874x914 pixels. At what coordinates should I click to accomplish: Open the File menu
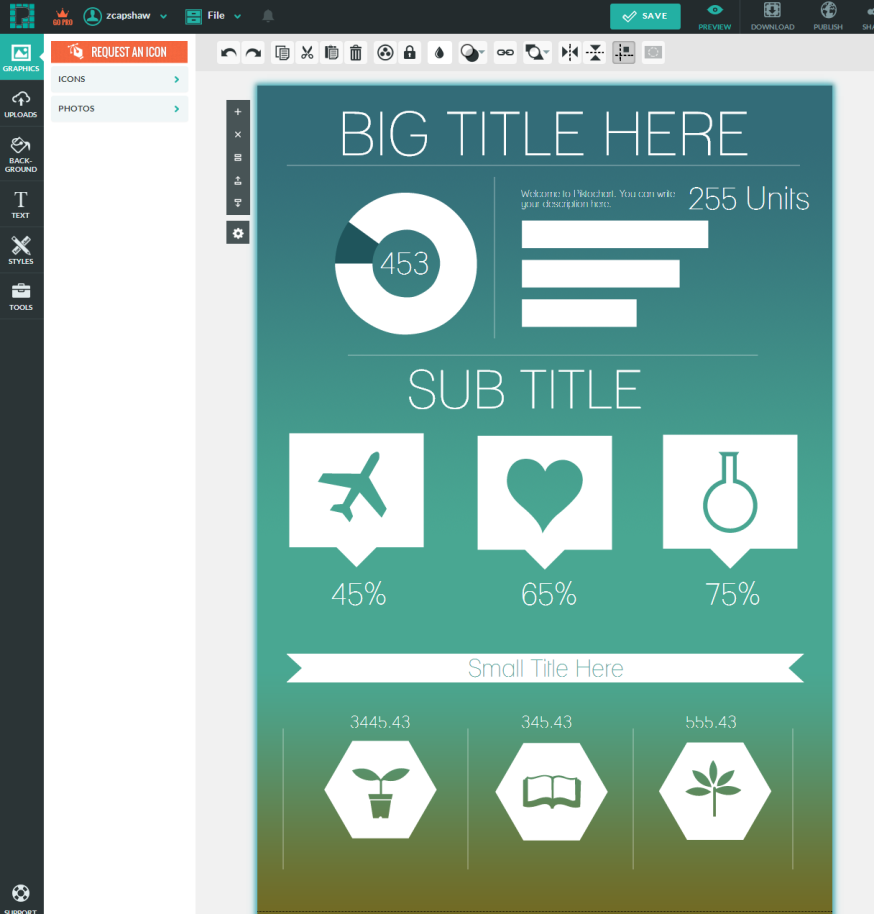tap(213, 16)
